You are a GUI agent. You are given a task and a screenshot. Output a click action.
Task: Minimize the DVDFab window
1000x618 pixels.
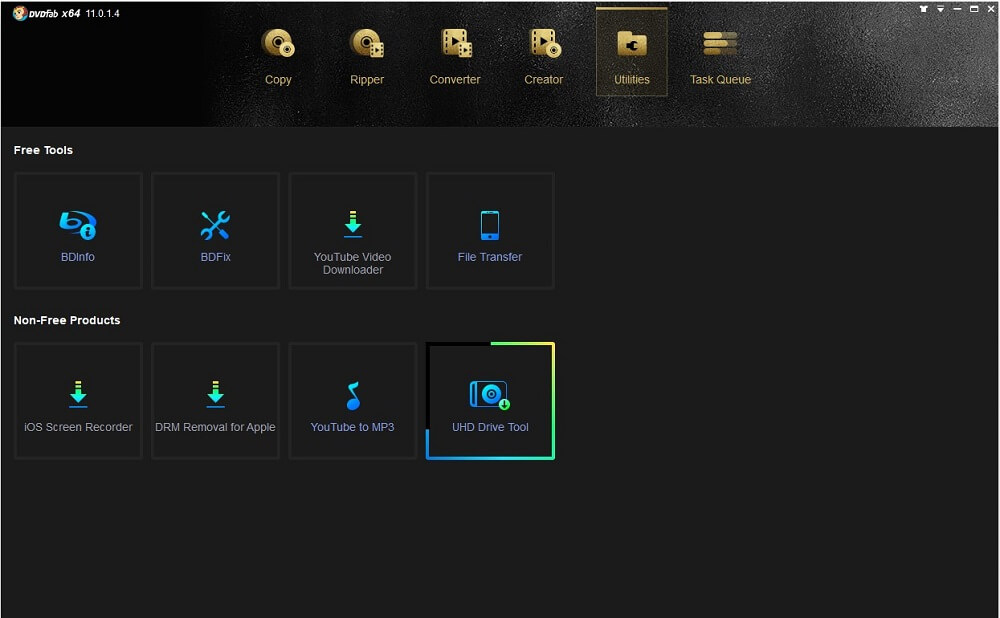click(957, 9)
